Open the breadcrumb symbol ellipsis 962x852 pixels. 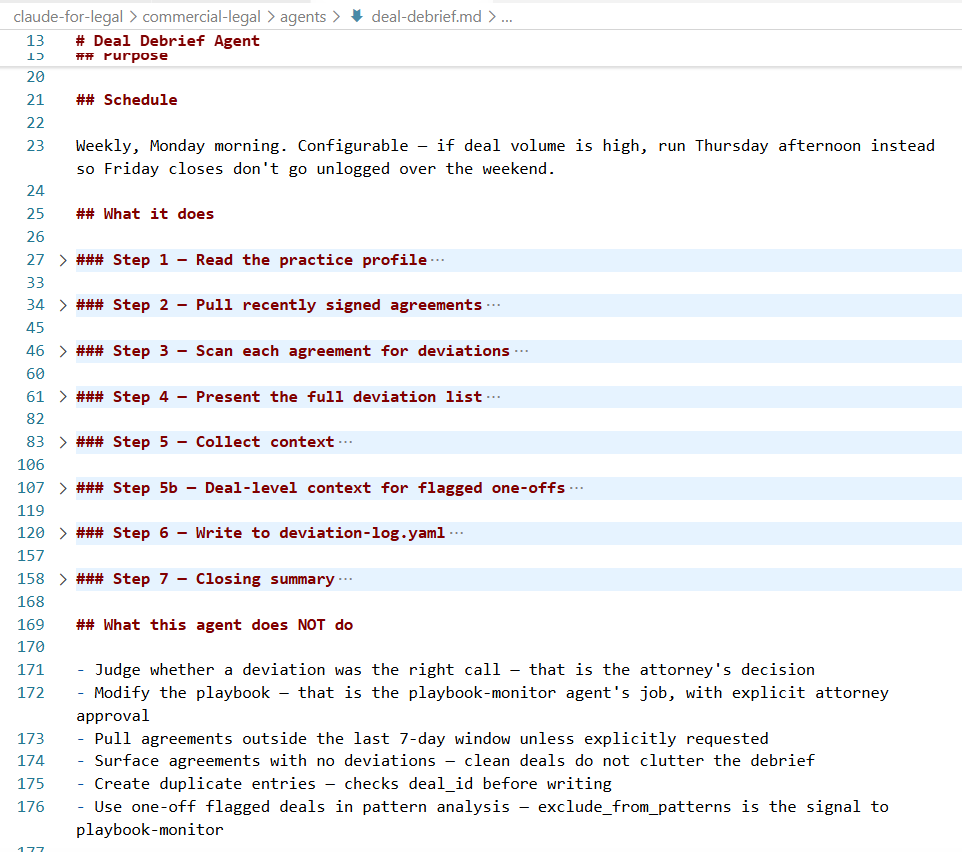click(507, 17)
